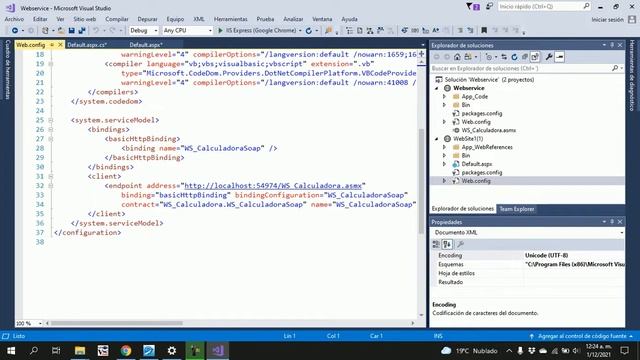Image resolution: width=640 pixels, height=360 pixels.
Task: Select the Encoding property row
Action: pos(528,256)
